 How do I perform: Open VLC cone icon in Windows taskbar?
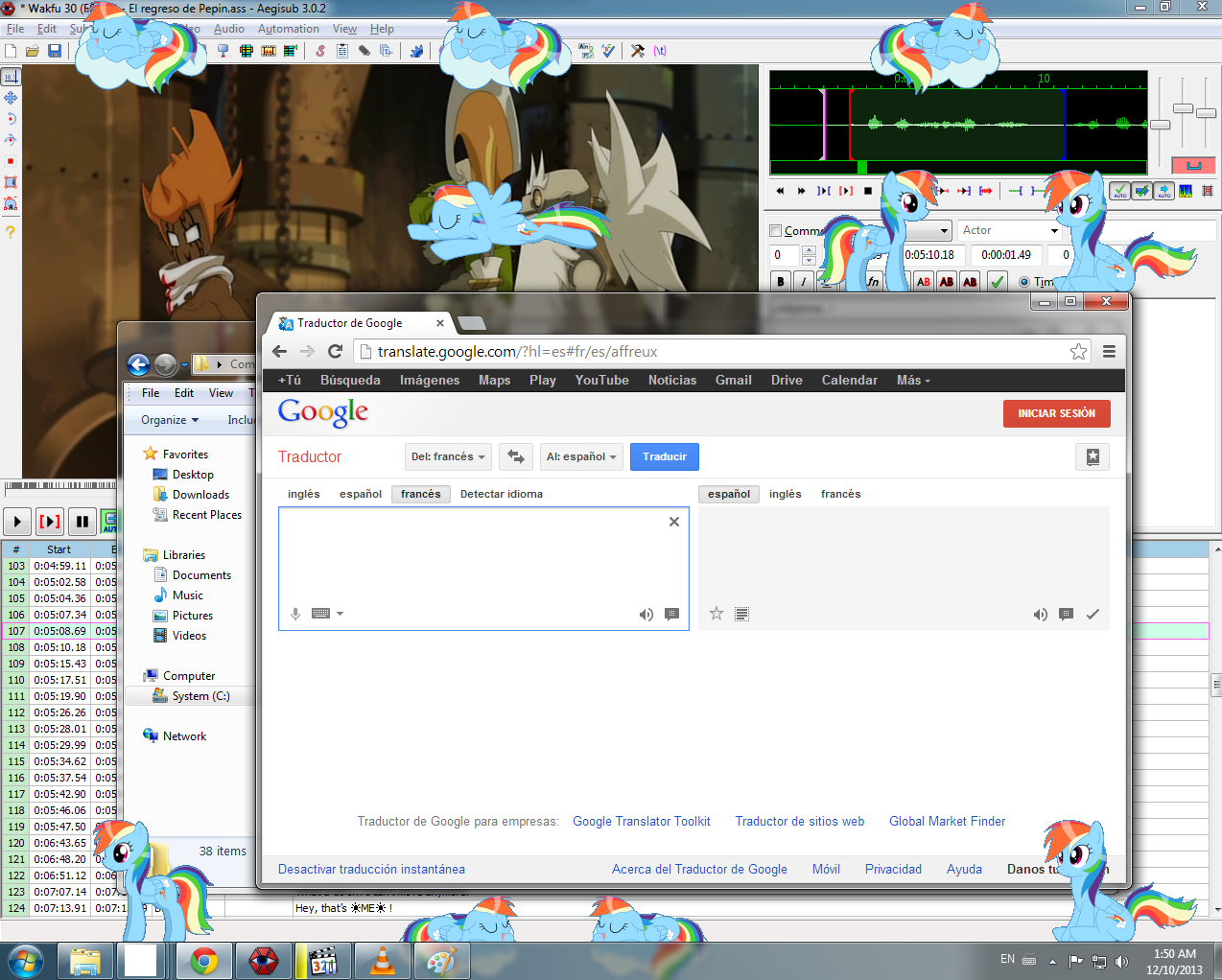[383, 961]
